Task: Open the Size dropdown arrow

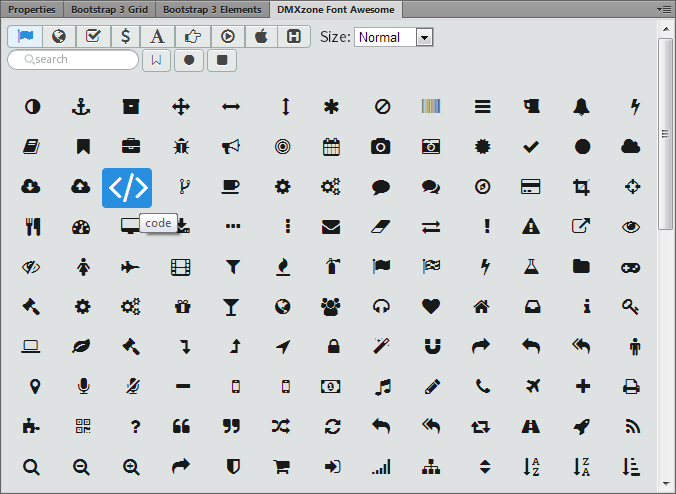Action: [424, 38]
